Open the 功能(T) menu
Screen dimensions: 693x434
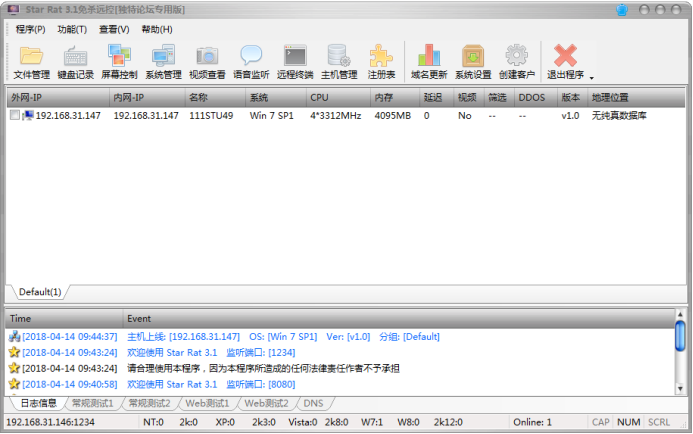pos(72,29)
